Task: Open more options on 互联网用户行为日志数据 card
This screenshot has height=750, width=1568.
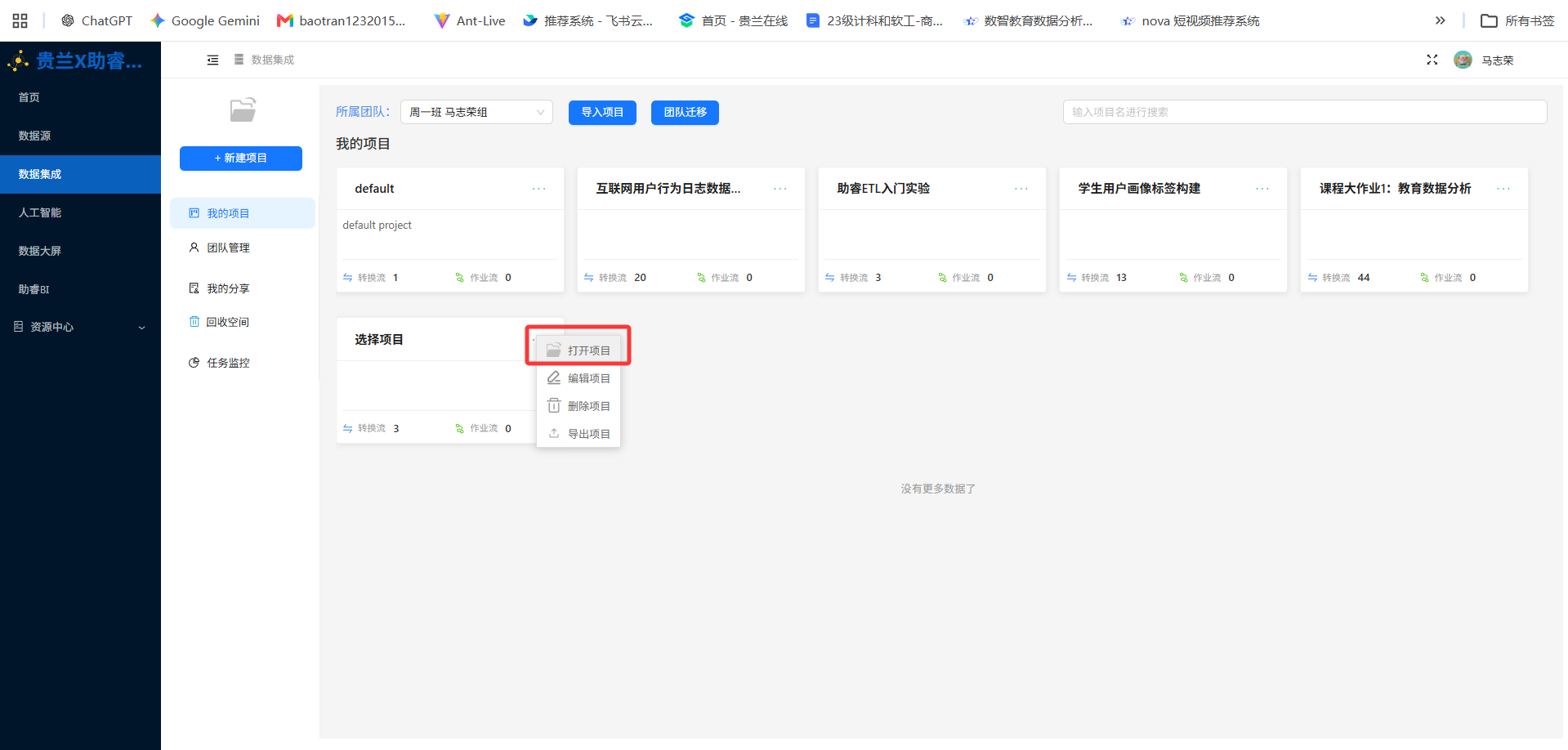Action: pyautogui.click(x=780, y=189)
